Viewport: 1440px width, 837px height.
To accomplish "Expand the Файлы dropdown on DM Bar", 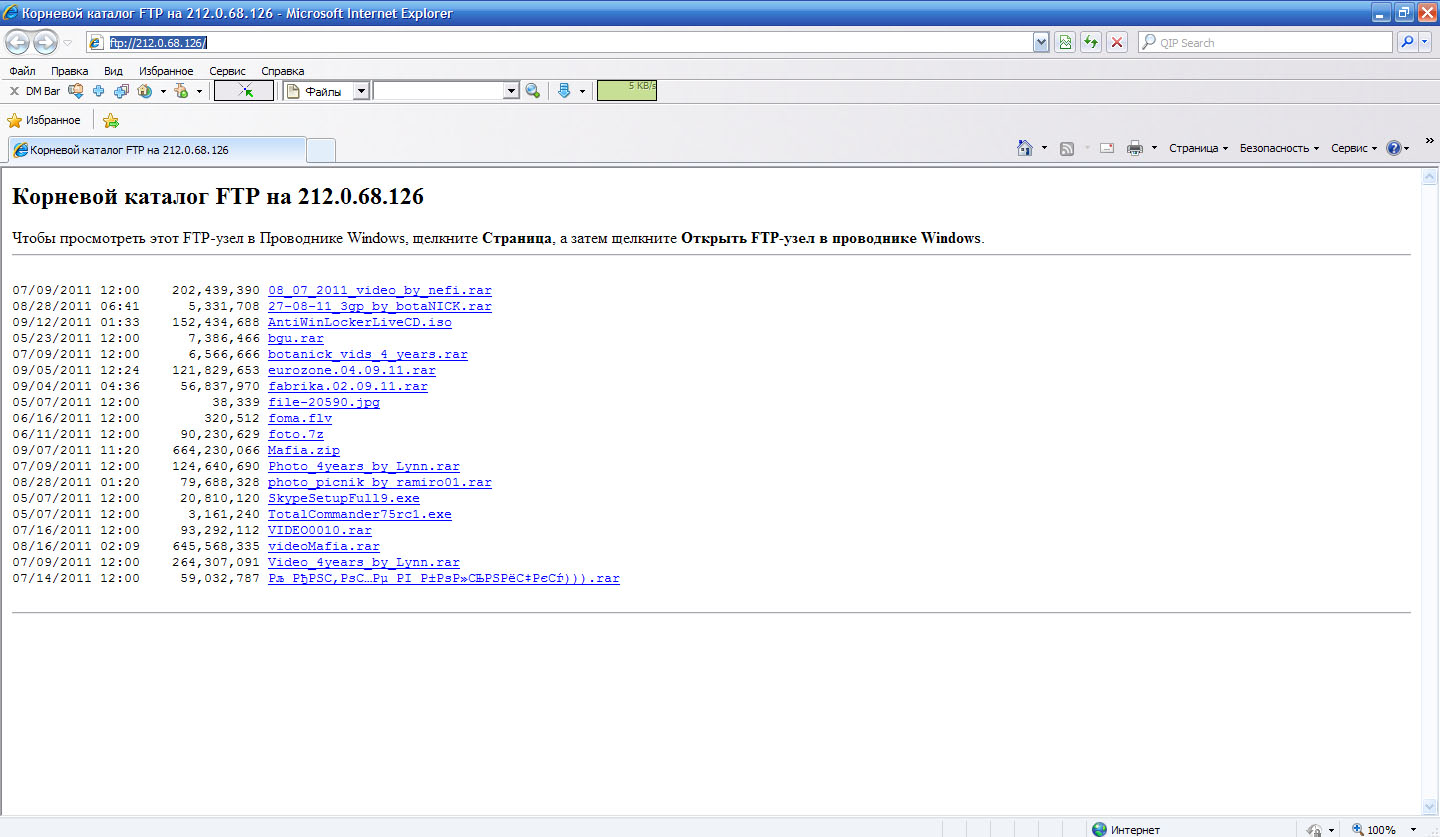I will [x=362, y=90].
